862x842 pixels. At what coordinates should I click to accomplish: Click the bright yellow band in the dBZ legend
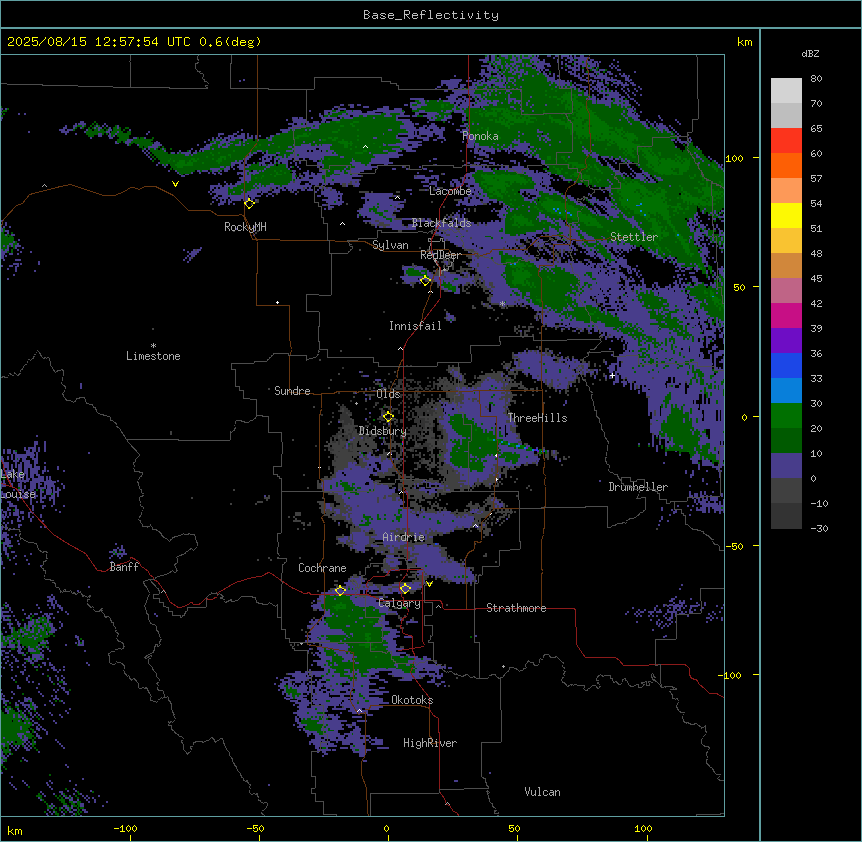click(x=786, y=215)
